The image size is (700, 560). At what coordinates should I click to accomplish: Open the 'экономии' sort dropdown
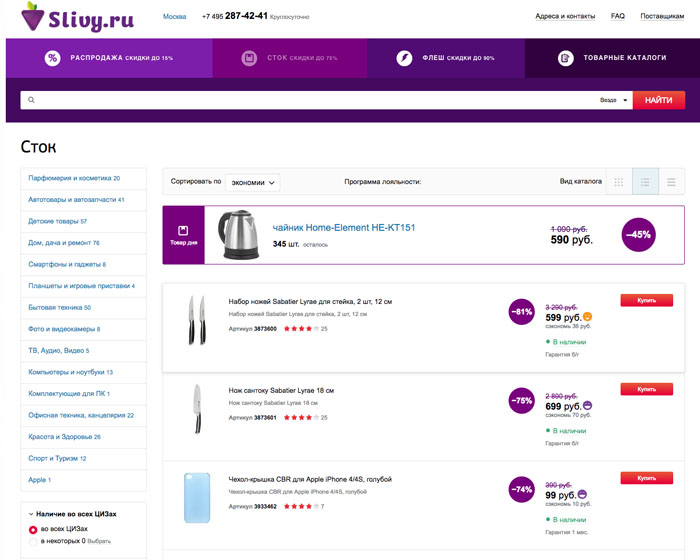(x=252, y=182)
